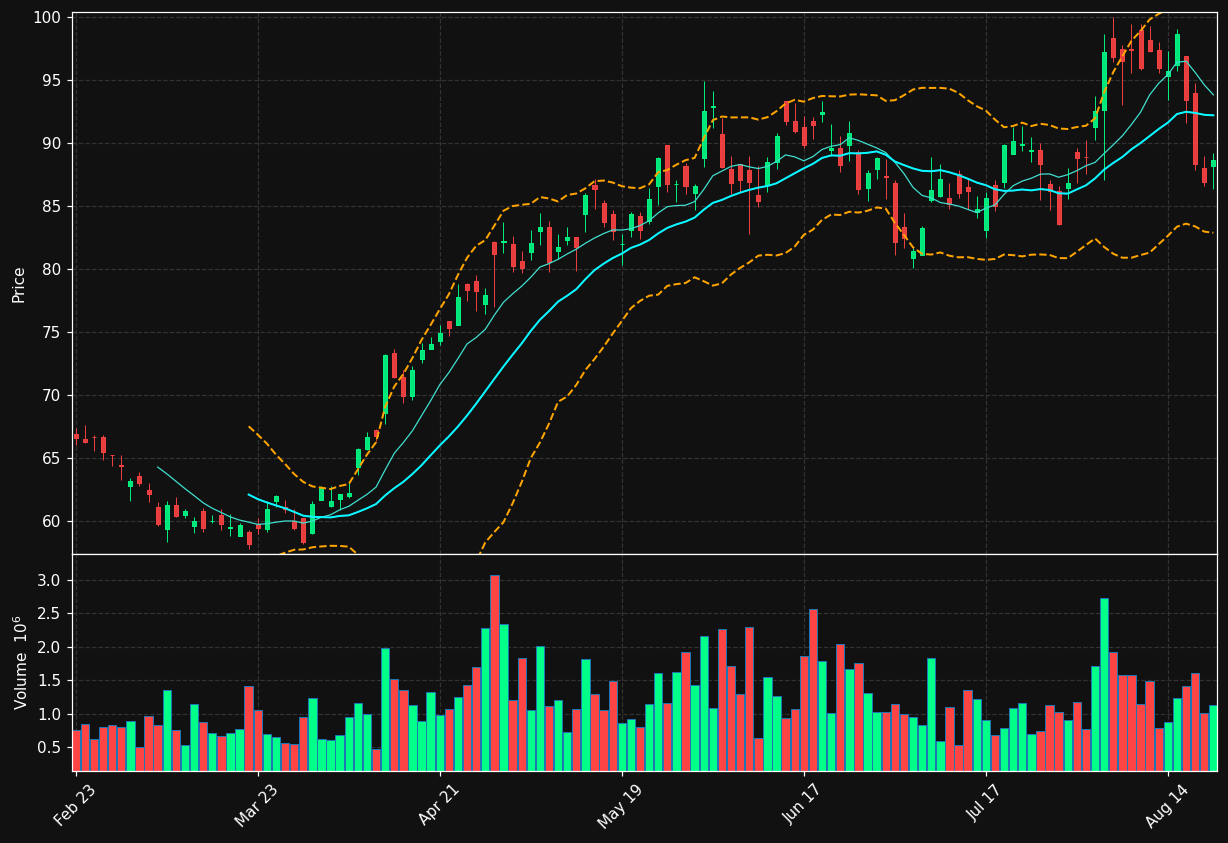The height and width of the screenshot is (843, 1228).
Task: Click the 75 price tick label
Action: (x=51, y=333)
